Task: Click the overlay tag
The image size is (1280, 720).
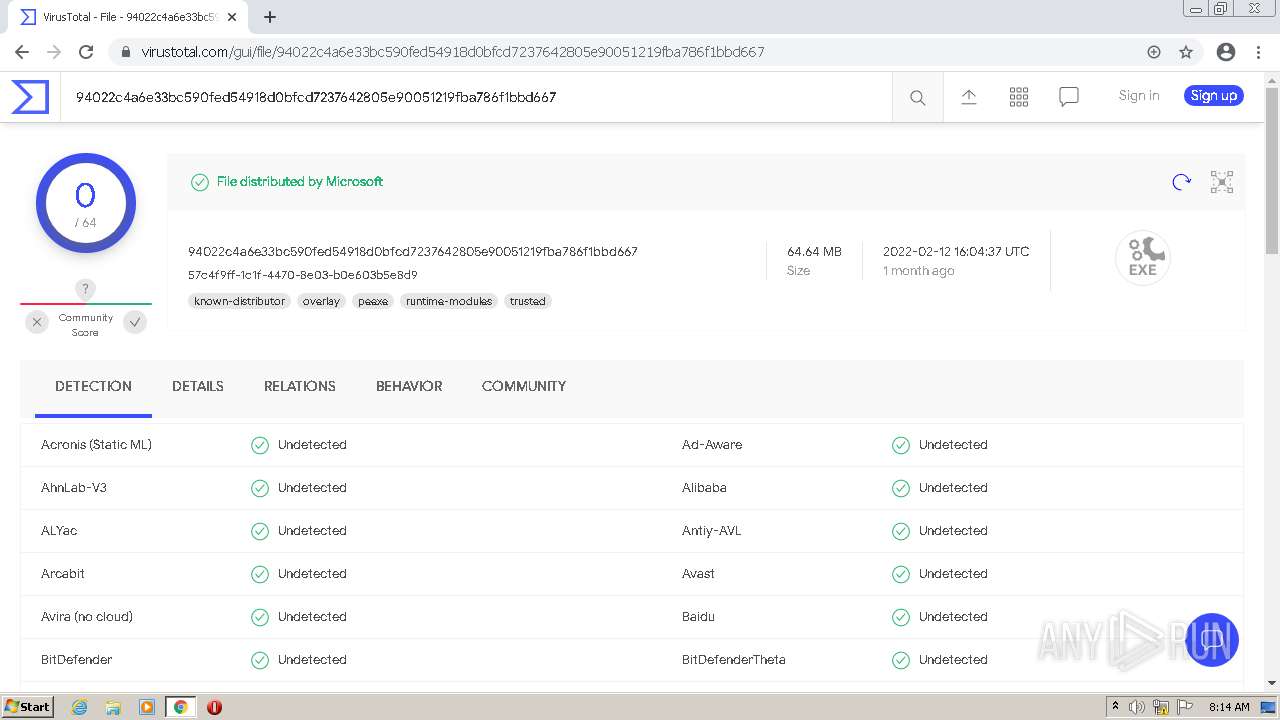Action: 321,301
